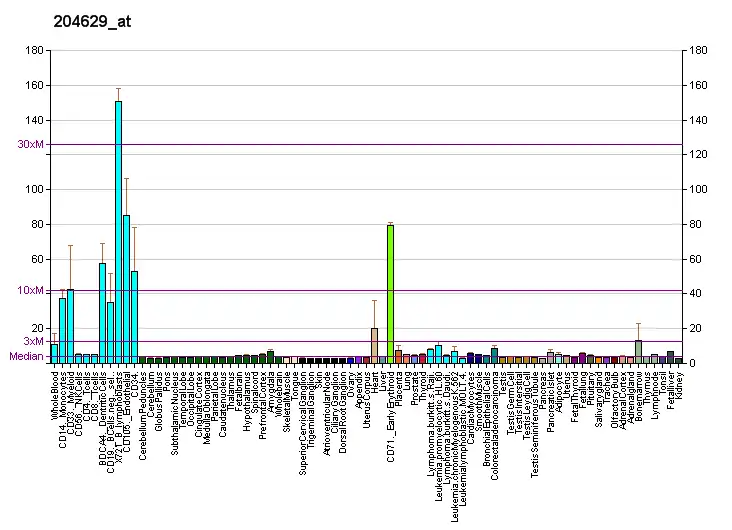Click the gray Bonemarrow bar
732x530 pixels.
pyautogui.click(x=638, y=350)
